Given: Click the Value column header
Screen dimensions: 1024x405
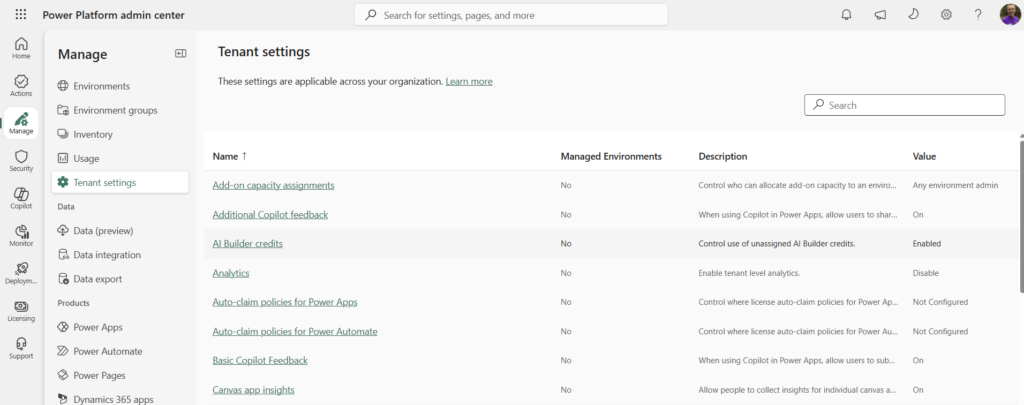Looking at the screenshot, I should pos(924,156).
